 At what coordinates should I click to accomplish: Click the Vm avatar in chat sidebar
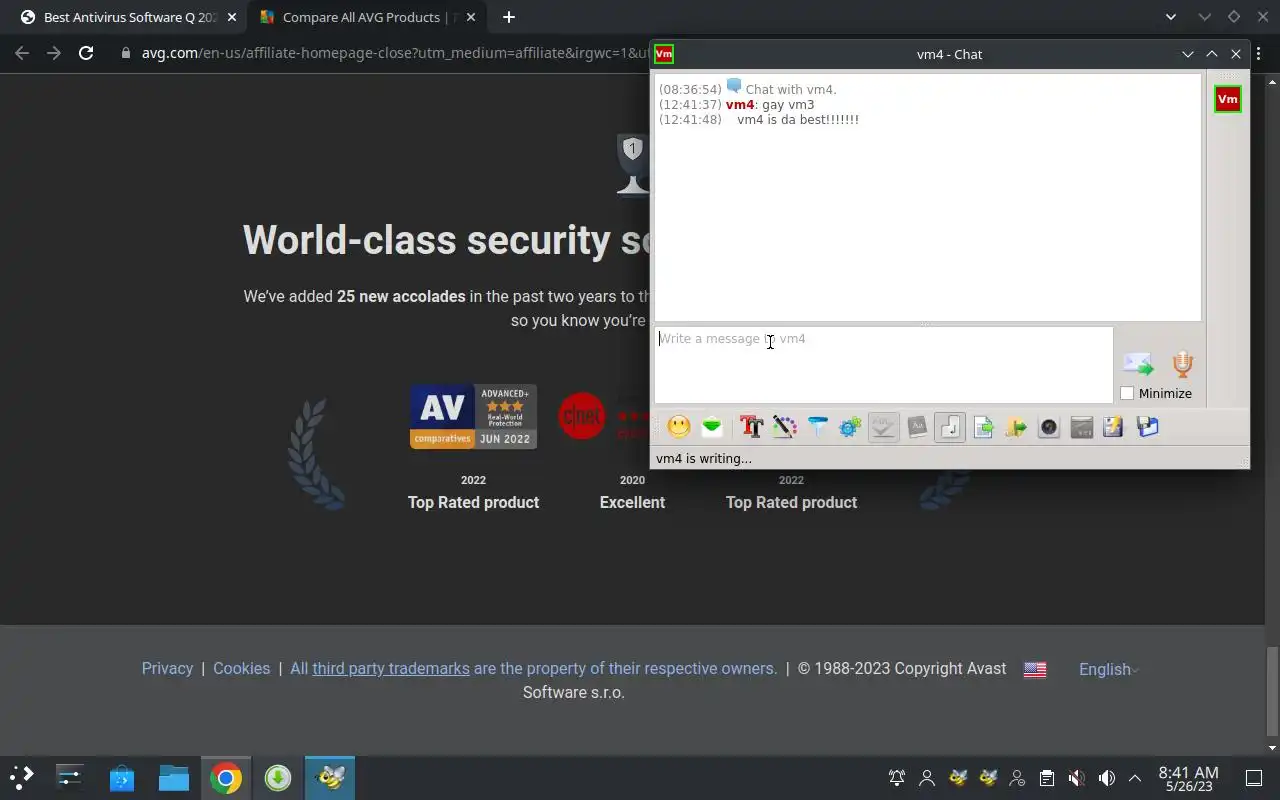pos(1228,99)
